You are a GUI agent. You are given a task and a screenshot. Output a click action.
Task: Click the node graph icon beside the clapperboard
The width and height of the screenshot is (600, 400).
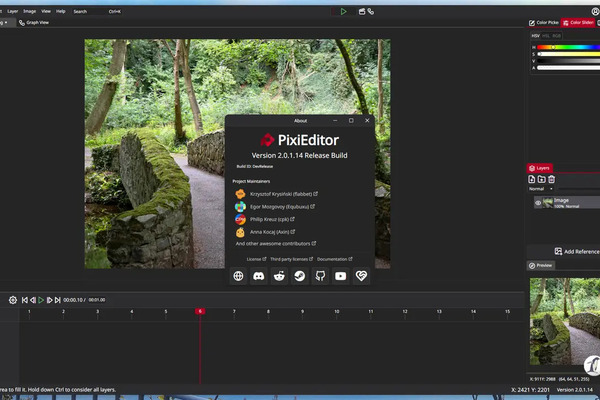click(371, 11)
